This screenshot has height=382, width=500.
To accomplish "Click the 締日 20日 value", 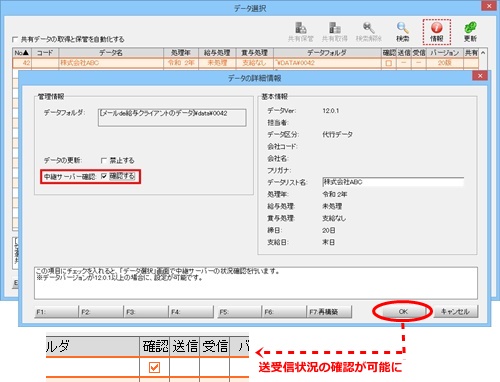I will [x=329, y=230].
